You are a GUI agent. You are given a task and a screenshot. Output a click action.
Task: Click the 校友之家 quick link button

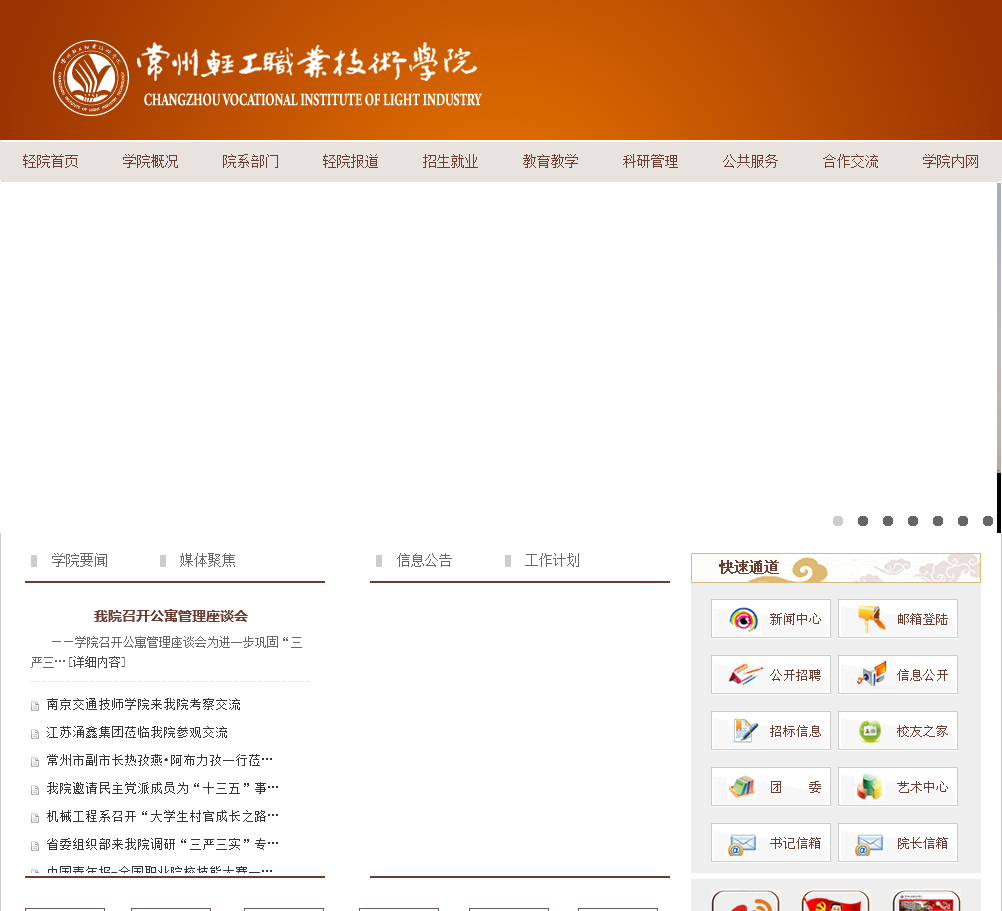point(898,730)
